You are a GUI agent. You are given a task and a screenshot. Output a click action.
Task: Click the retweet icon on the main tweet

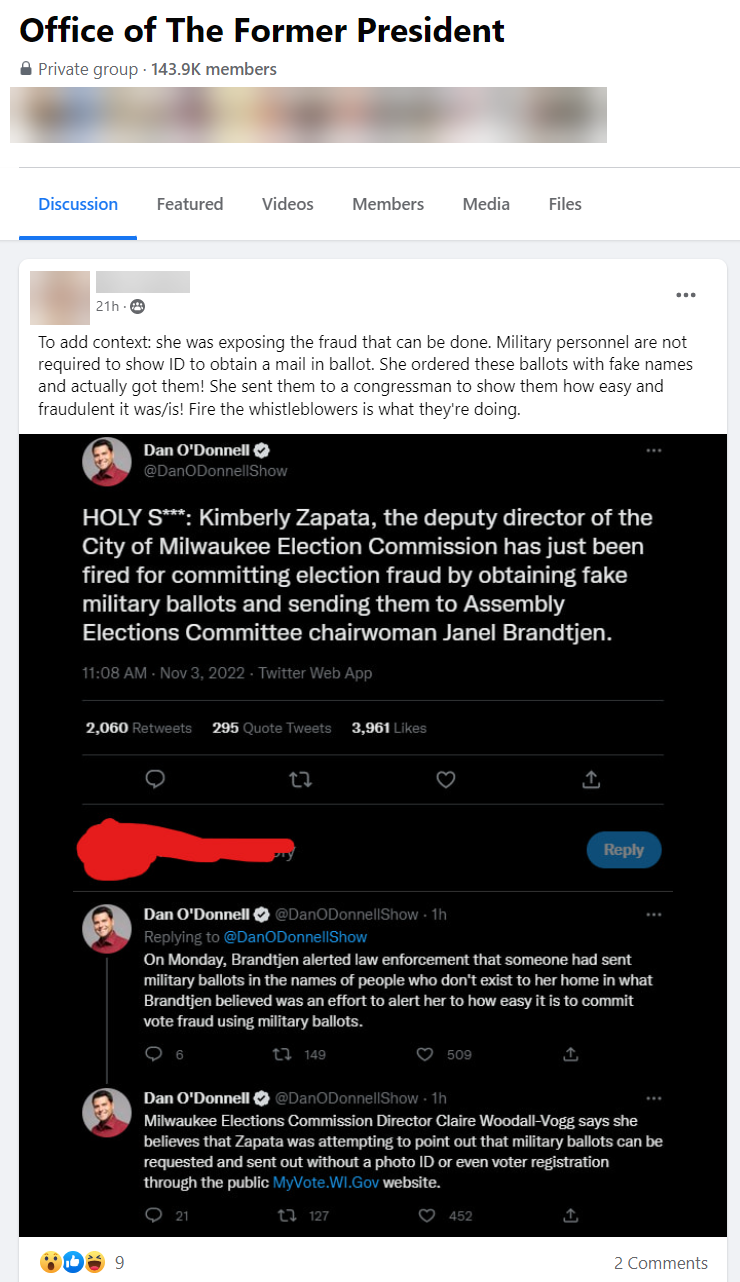[300, 779]
